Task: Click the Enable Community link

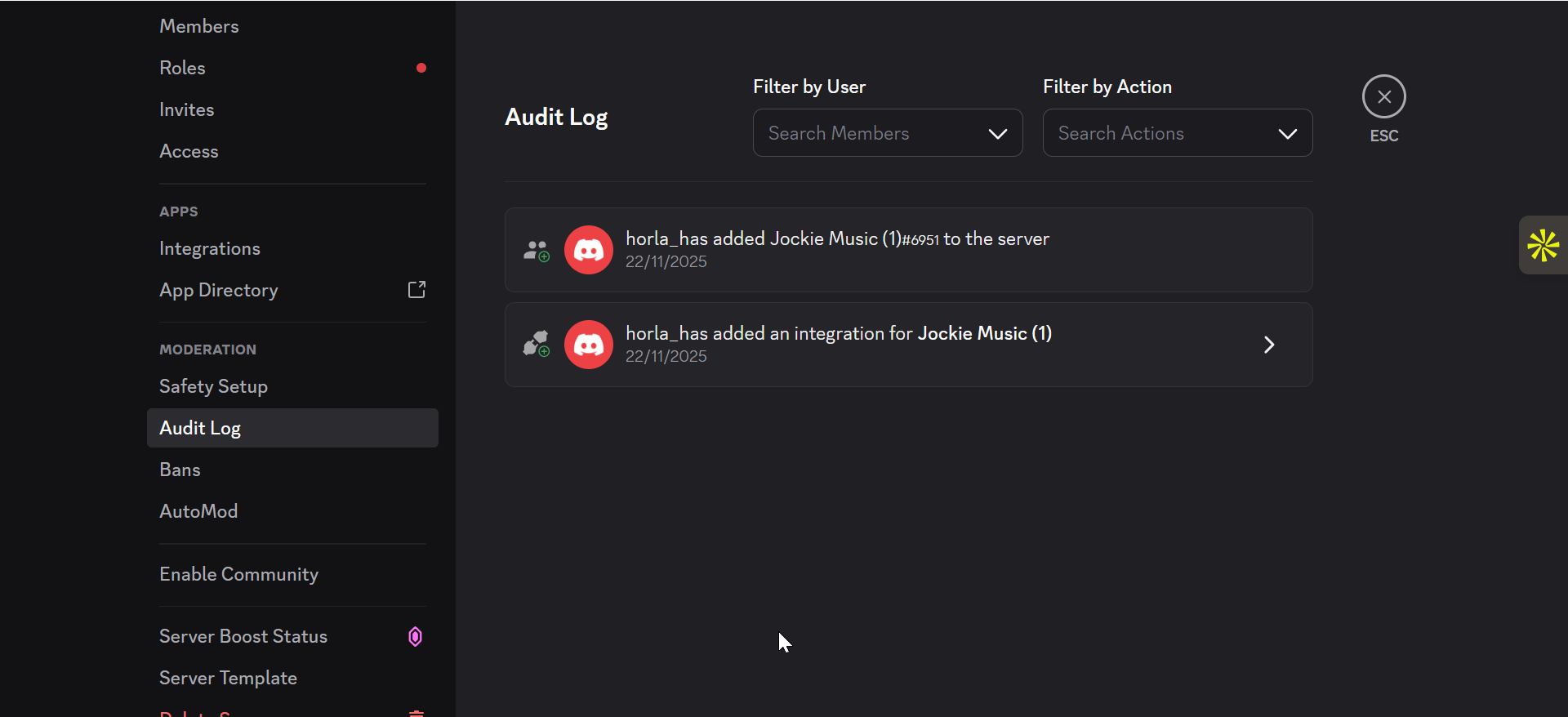Action: click(x=238, y=574)
